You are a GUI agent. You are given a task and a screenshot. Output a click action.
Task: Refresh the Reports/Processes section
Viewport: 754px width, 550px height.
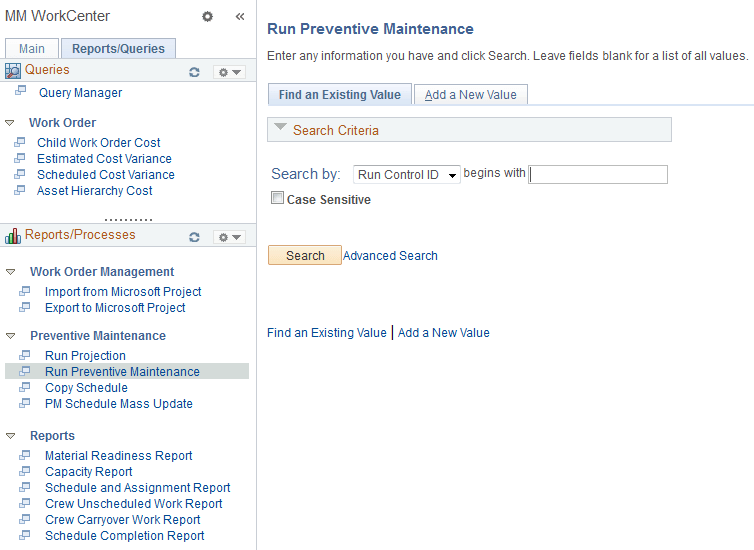coord(194,237)
